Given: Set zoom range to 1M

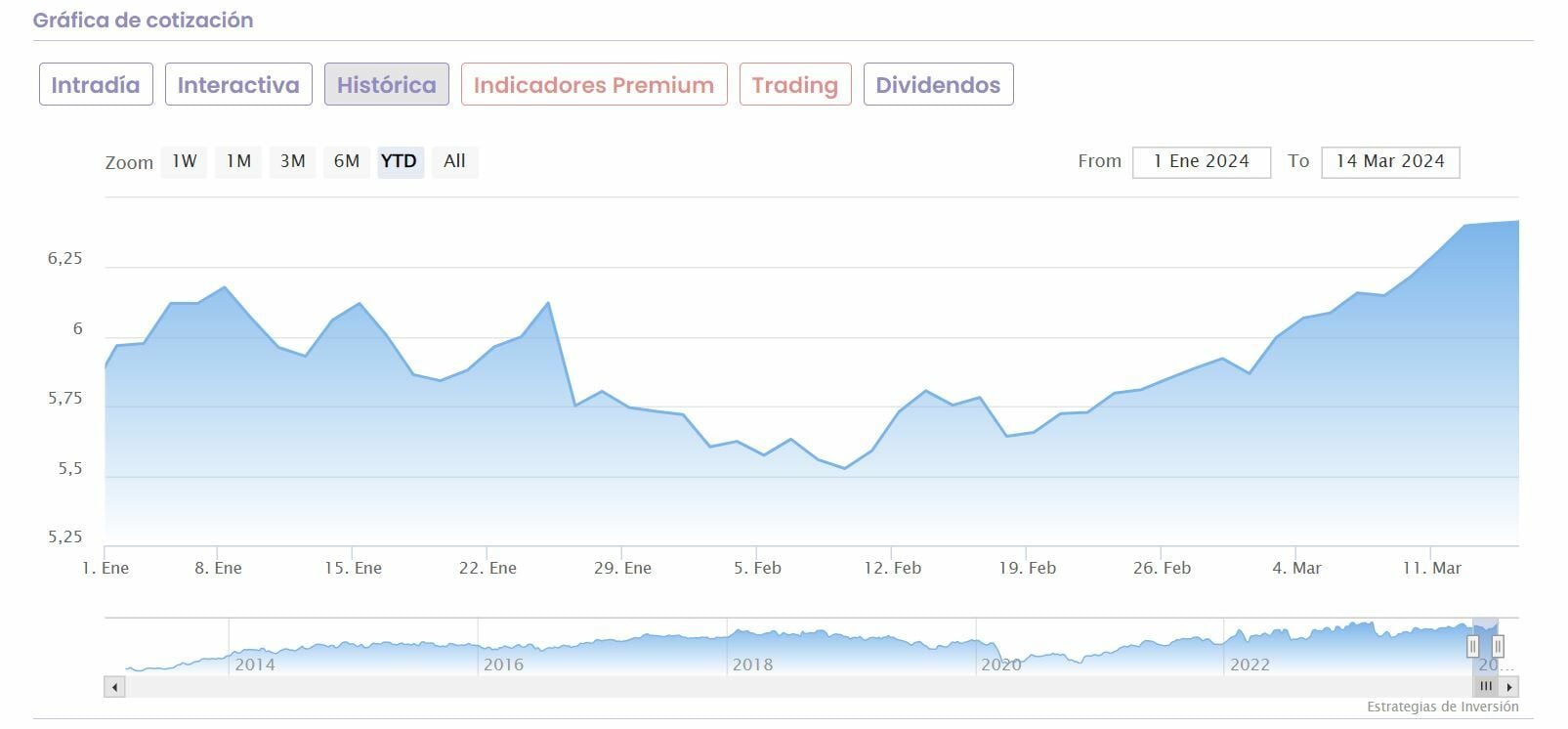Looking at the screenshot, I should [x=238, y=161].
